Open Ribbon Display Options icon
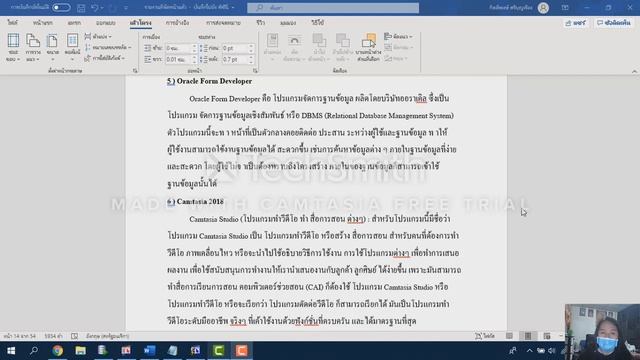The height and width of the screenshot is (360, 640). pyautogui.click(x=565, y=8)
